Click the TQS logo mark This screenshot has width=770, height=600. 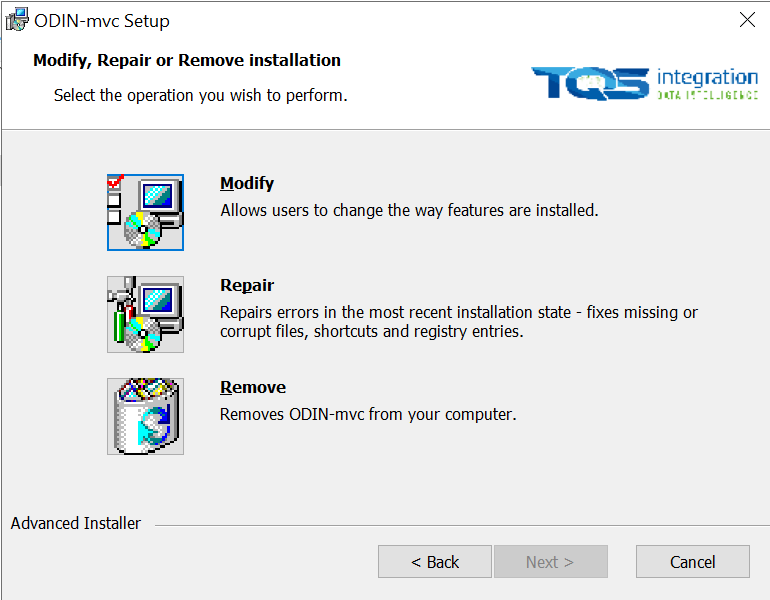pos(590,83)
